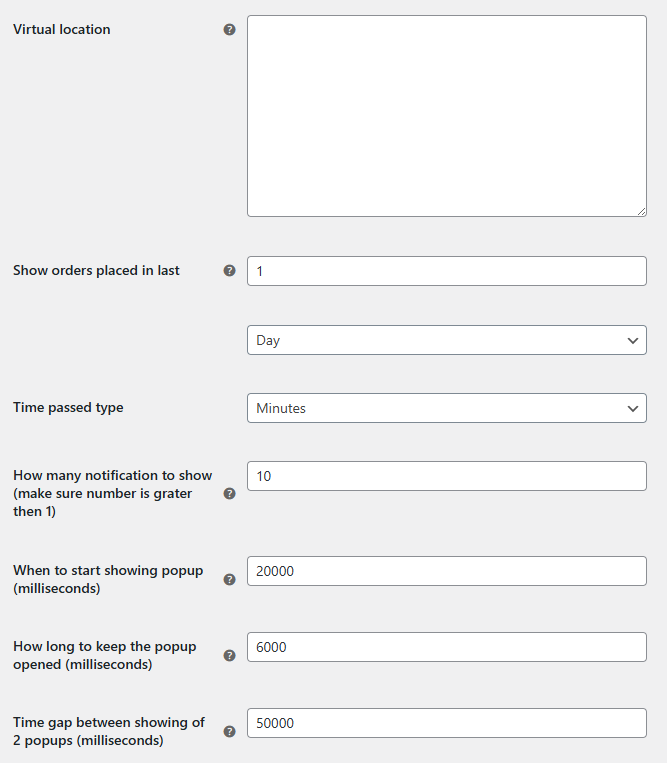The image size is (667, 763).
Task: Select the popup start delay field with 20000
Action: point(447,571)
